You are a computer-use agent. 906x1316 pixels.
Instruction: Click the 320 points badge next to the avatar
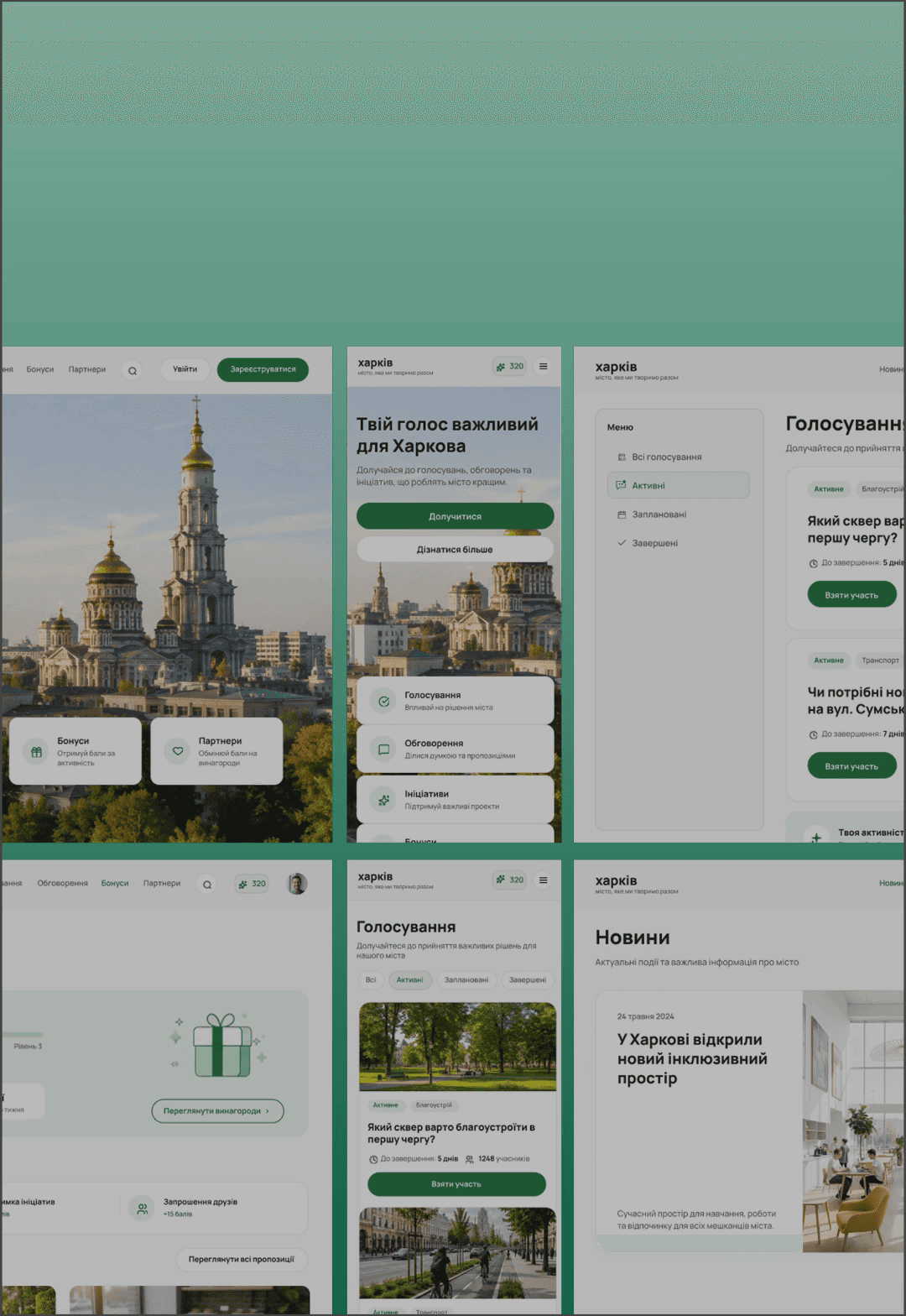click(x=252, y=884)
